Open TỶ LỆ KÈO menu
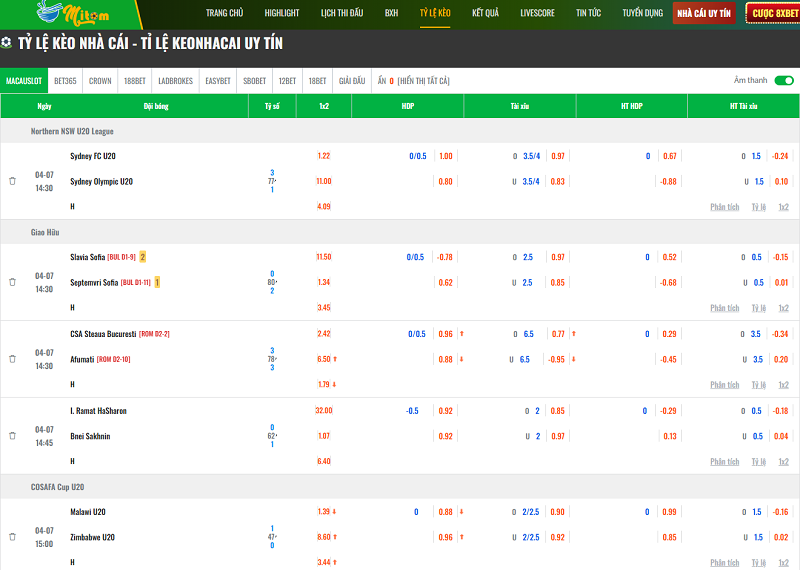The width and height of the screenshot is (800, 570). 435,13
